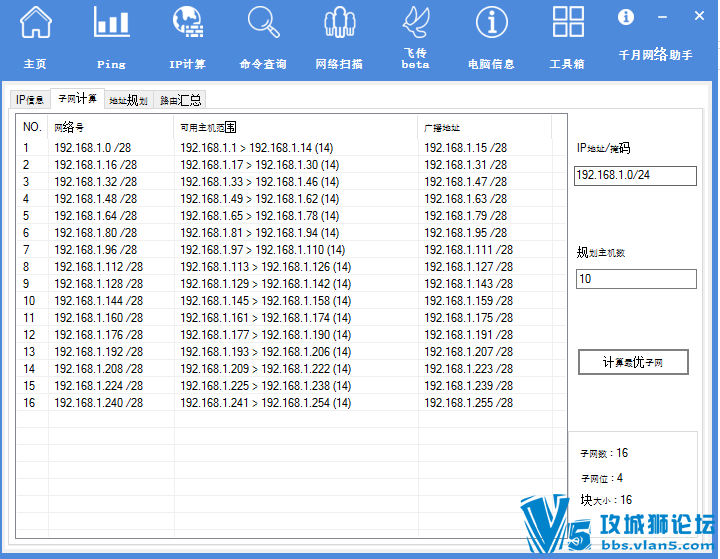Select network 192.168.1.176 /28 cell
Image resolution: width=720 pixels, height=559 pixels.
coord(99,335)
